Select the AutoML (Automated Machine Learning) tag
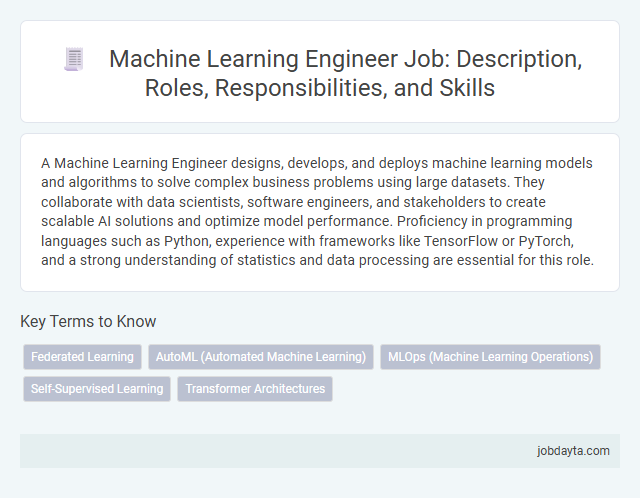 pyautogui.click(x=261, y=357)
